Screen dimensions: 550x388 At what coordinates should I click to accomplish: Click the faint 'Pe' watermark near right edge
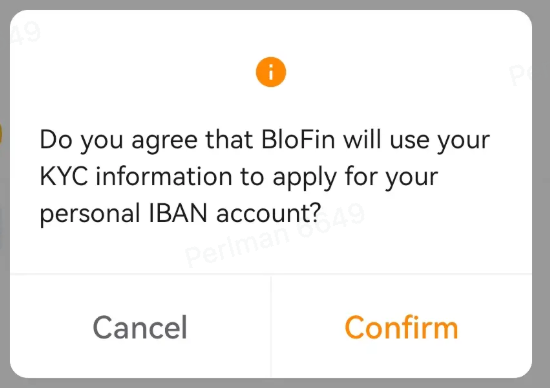pos(521,74)
